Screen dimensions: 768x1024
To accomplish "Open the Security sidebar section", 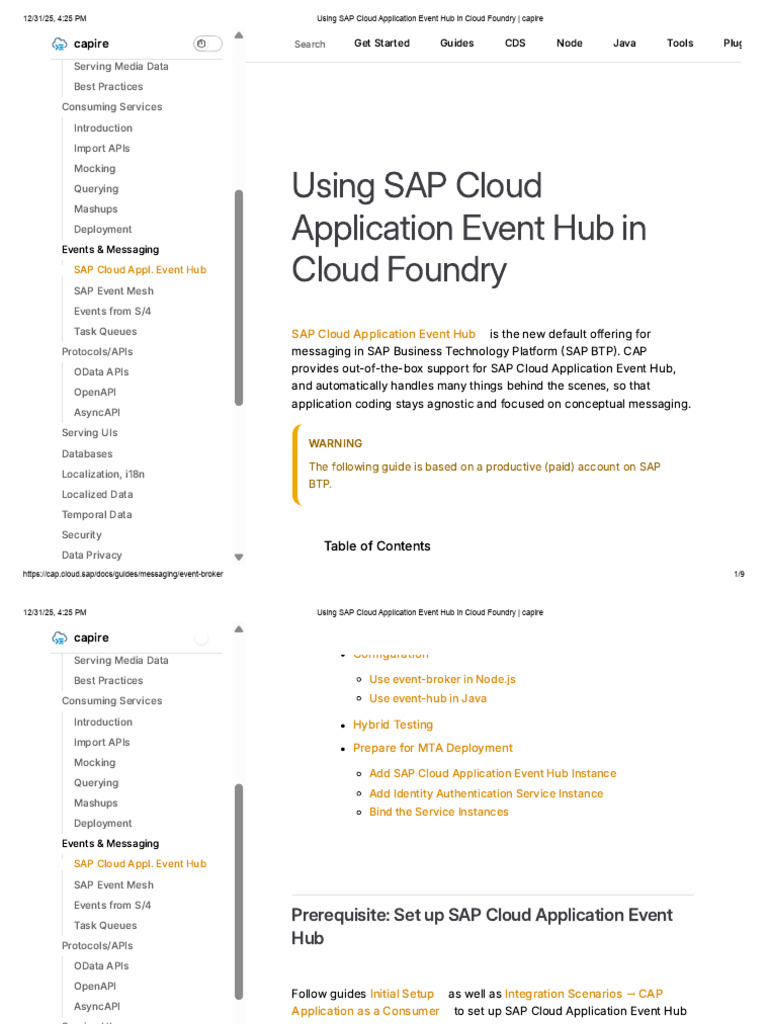I will point(82,535).
